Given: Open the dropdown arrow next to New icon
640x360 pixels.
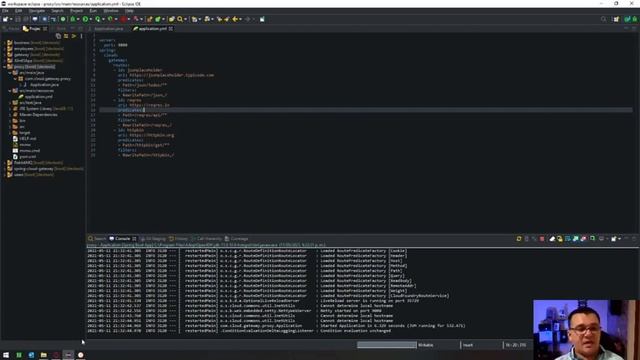Looking at the screenshot, I should pos(11,19).
